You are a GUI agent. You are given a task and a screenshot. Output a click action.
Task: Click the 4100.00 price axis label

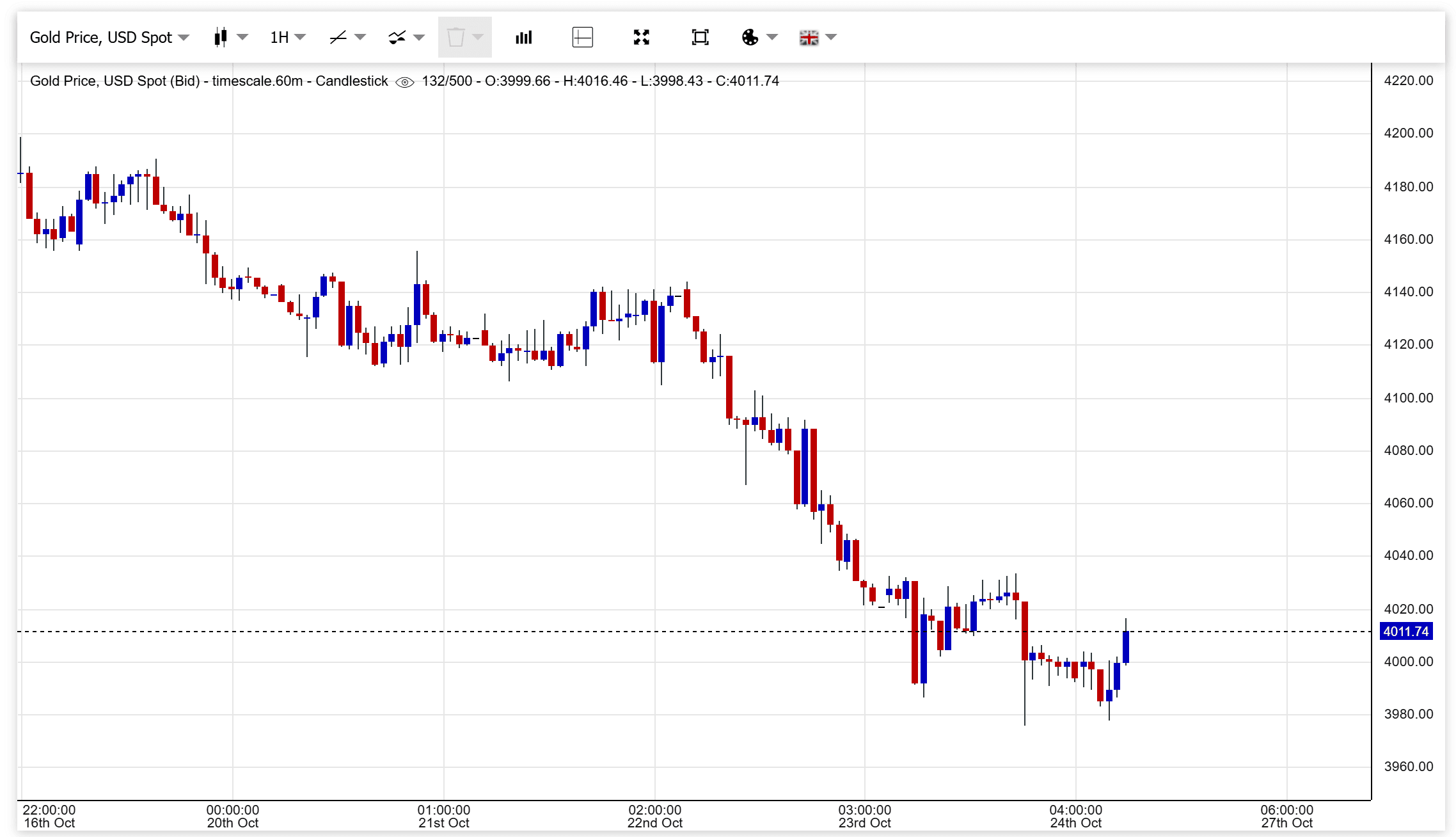[x=1409, y=398]
